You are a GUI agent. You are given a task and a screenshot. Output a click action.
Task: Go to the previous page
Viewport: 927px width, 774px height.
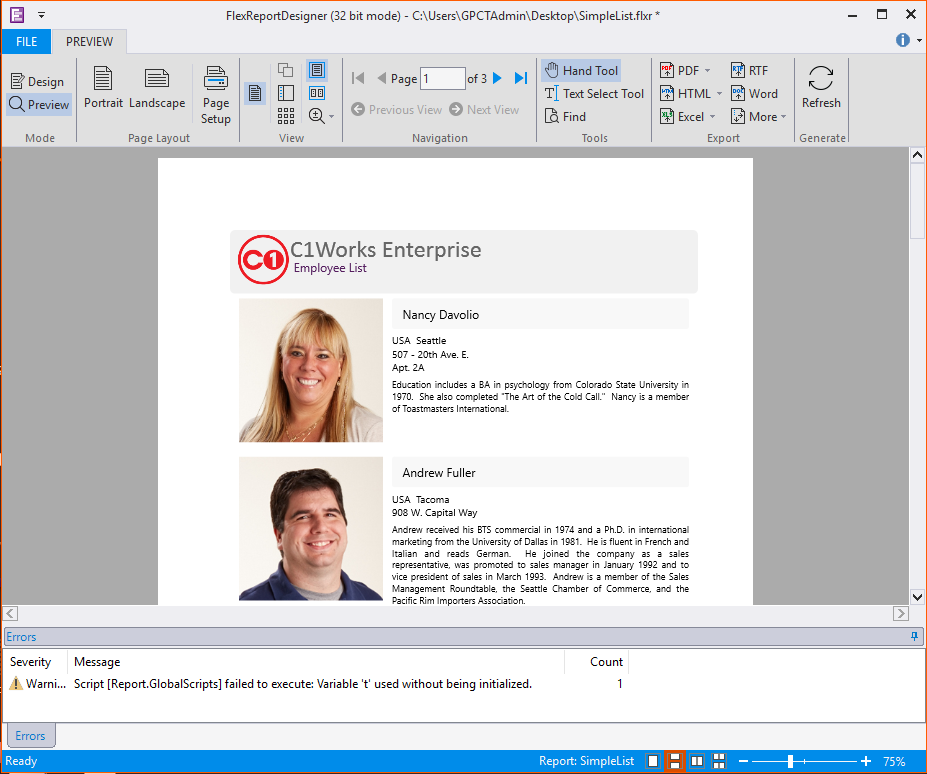click(x=381, y=78)
